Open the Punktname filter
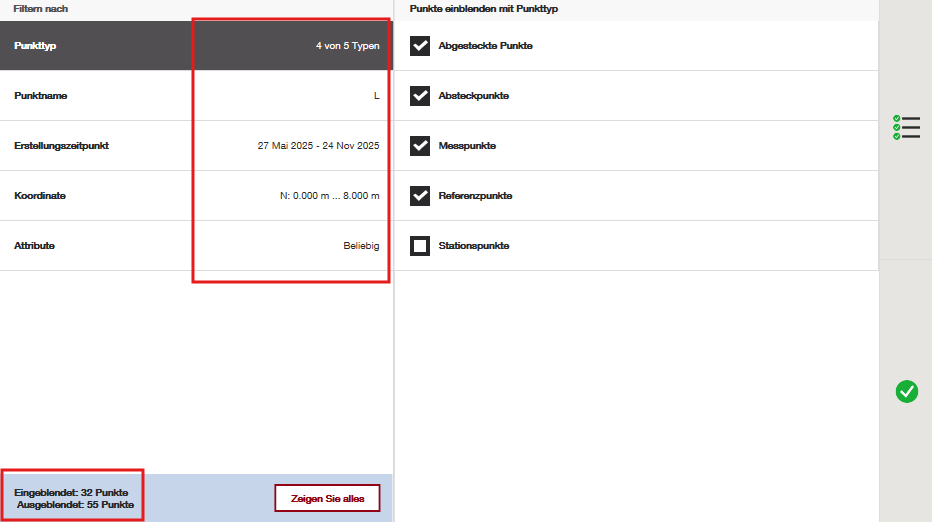 point(41,96)
